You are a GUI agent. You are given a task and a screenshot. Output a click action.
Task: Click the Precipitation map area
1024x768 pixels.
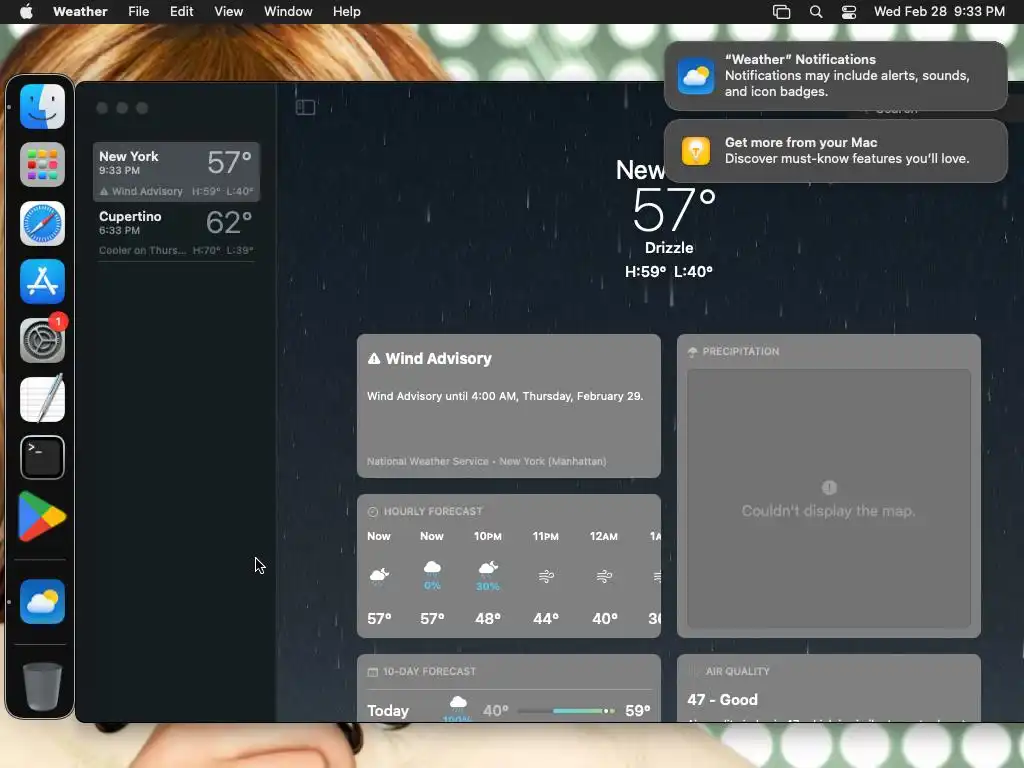point(829,498)
